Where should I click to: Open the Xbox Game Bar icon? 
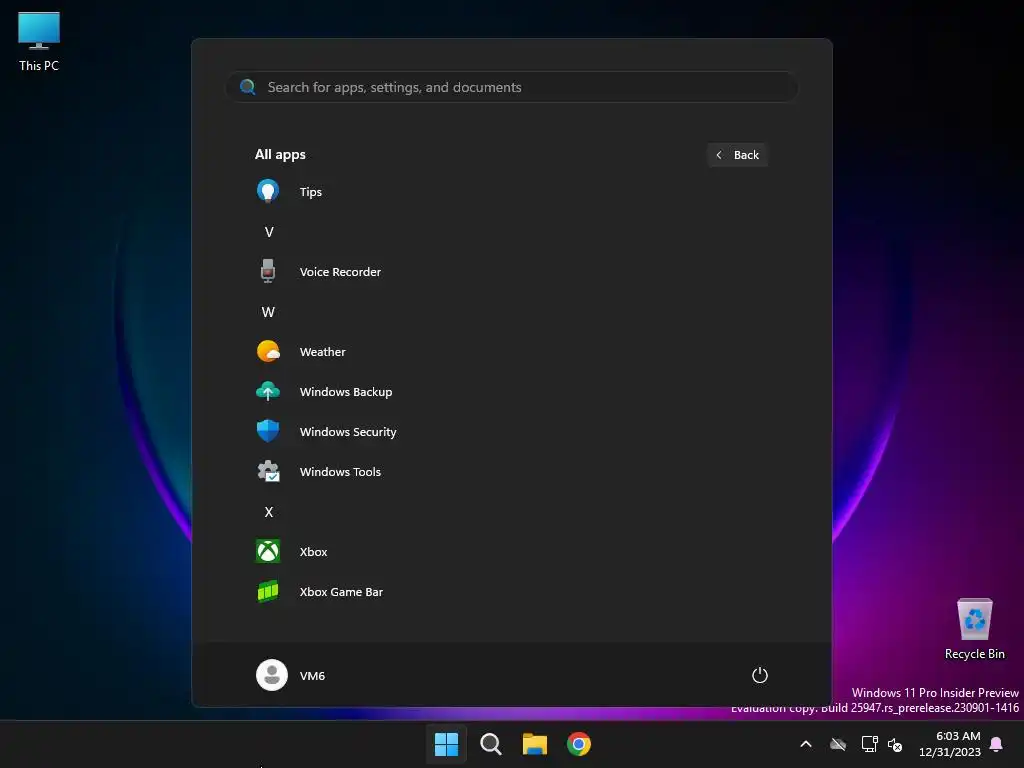click(x=268, y=592)
